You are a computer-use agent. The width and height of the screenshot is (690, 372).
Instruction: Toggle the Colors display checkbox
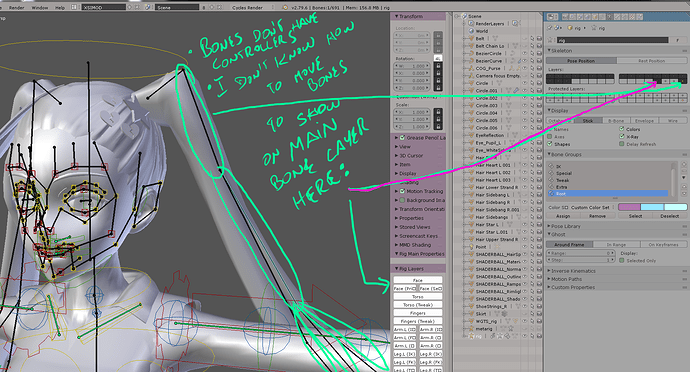tap(622, 129)
